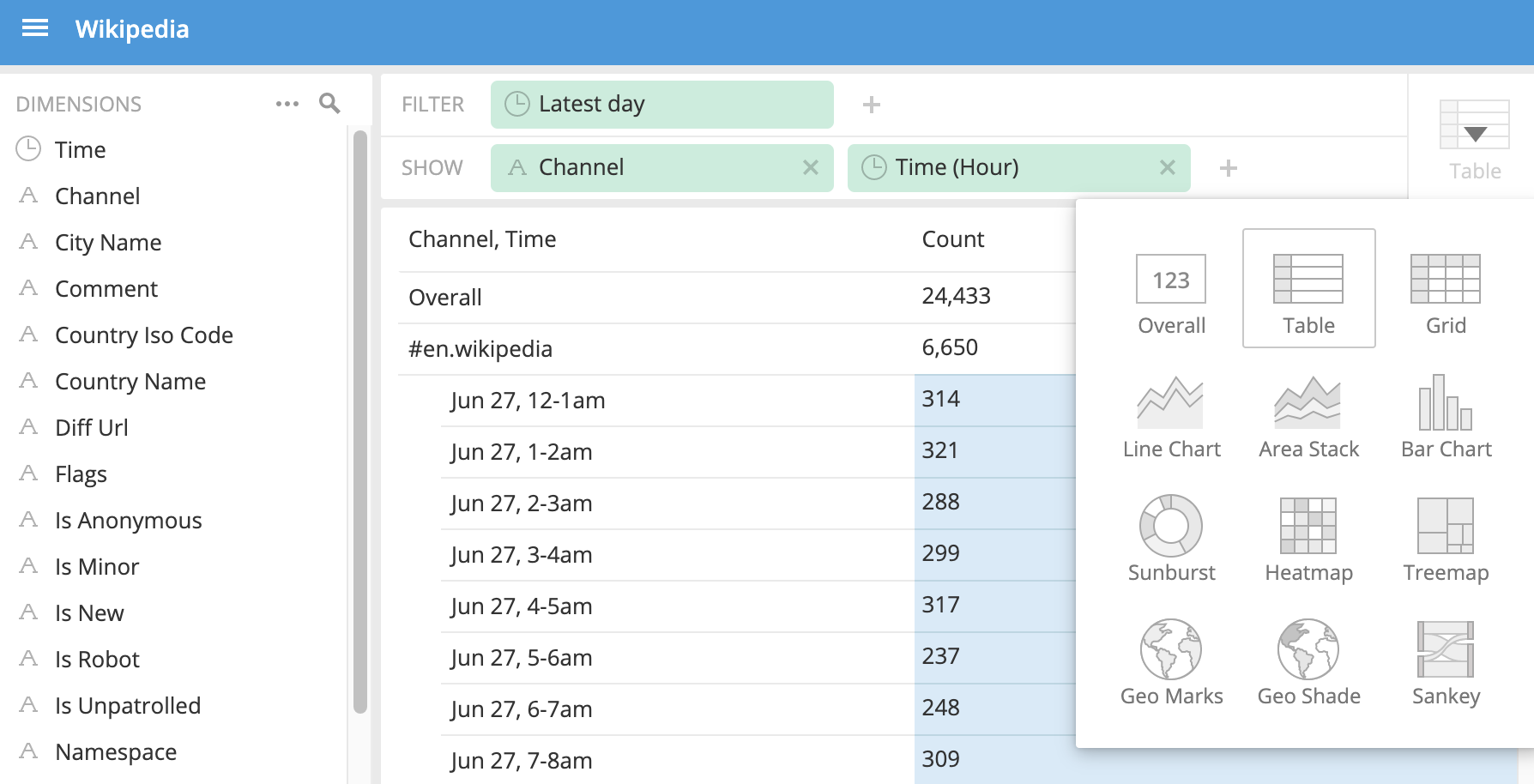Viewport: 1534px width, 784px height.
Task: Switch to Bar Chart visualization
Action: tap(1446, 418)
